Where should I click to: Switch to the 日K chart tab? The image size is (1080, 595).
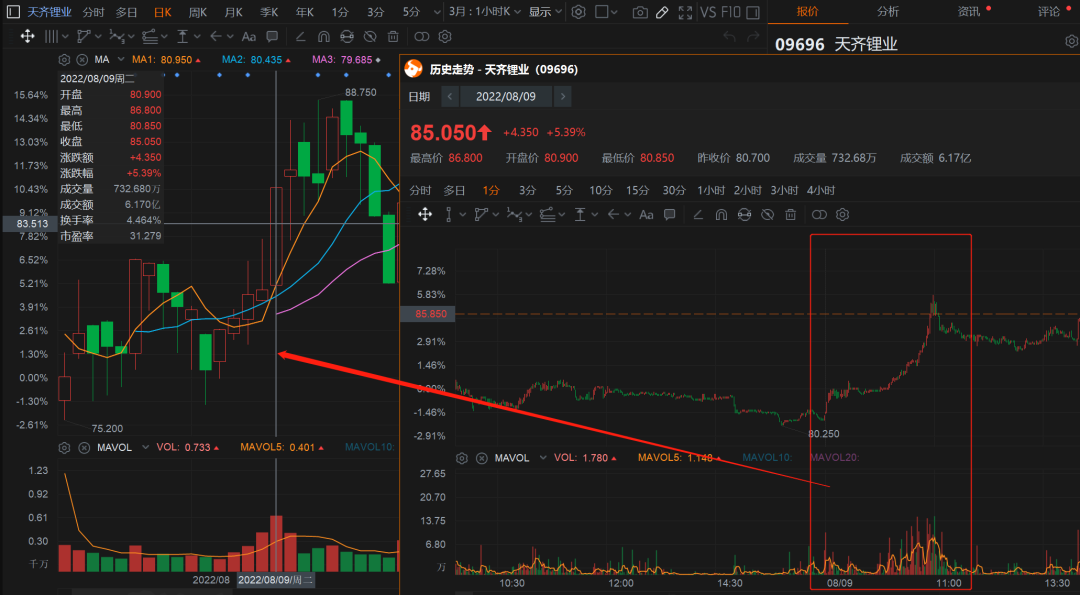163,12
